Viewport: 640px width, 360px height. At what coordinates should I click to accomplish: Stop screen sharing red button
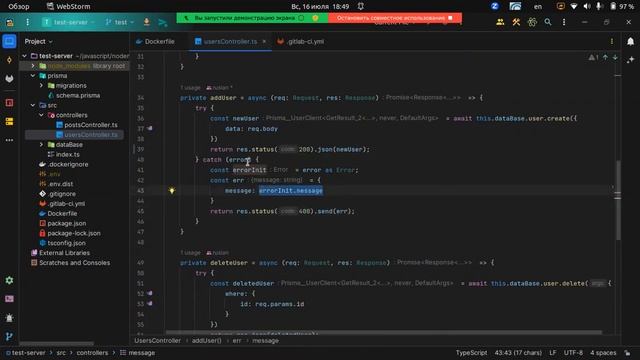[395, 18]
